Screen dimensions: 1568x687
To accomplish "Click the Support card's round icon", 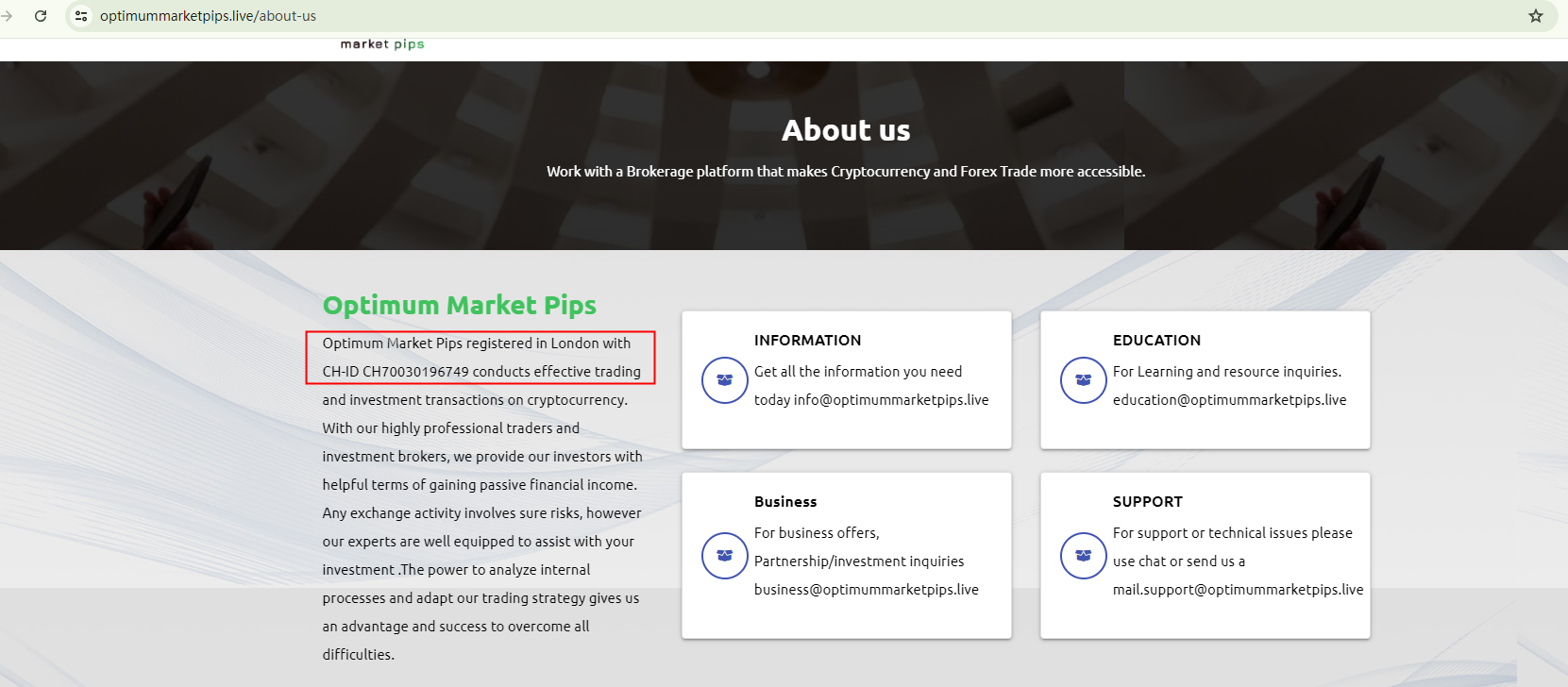I will 1083,556.
